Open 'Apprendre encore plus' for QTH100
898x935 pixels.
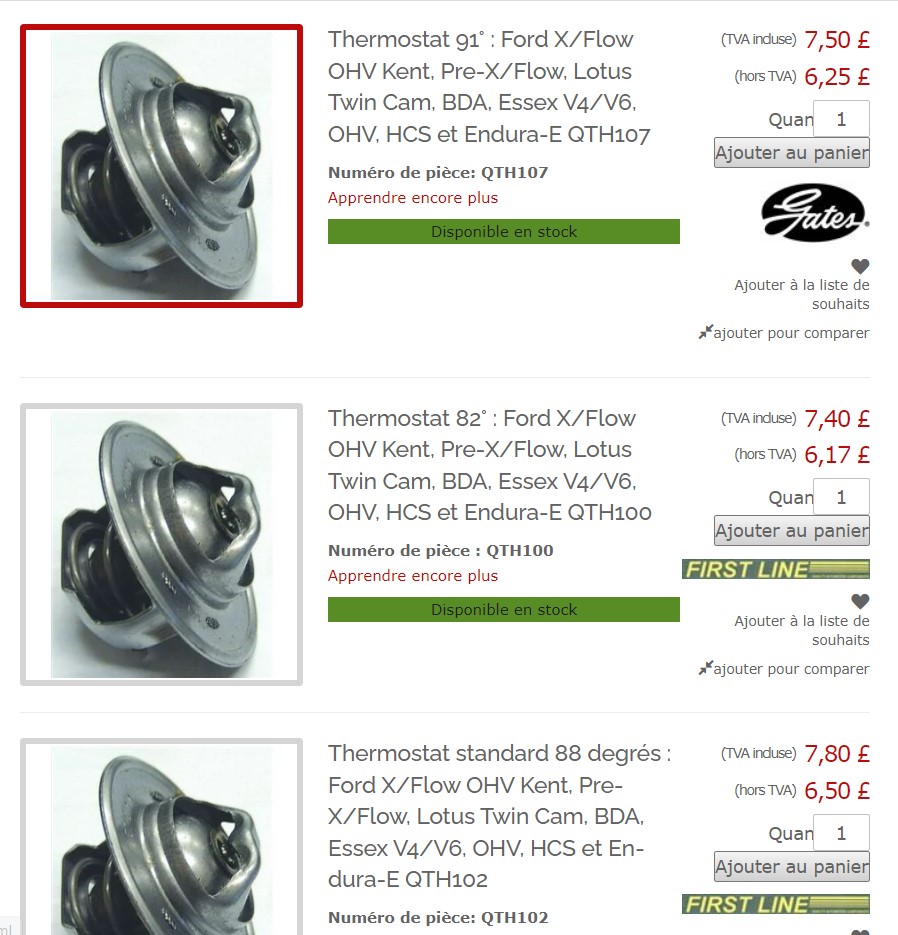click(413, 575)
